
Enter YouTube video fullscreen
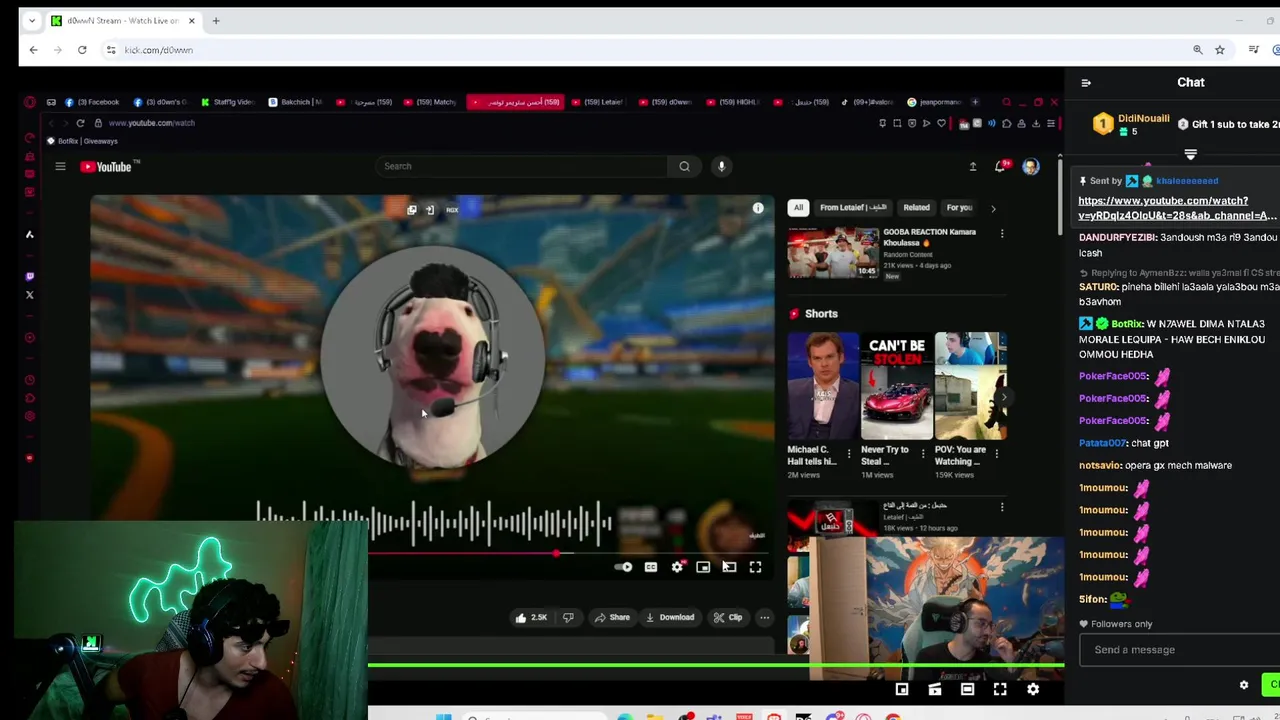[x=755, y=567]
